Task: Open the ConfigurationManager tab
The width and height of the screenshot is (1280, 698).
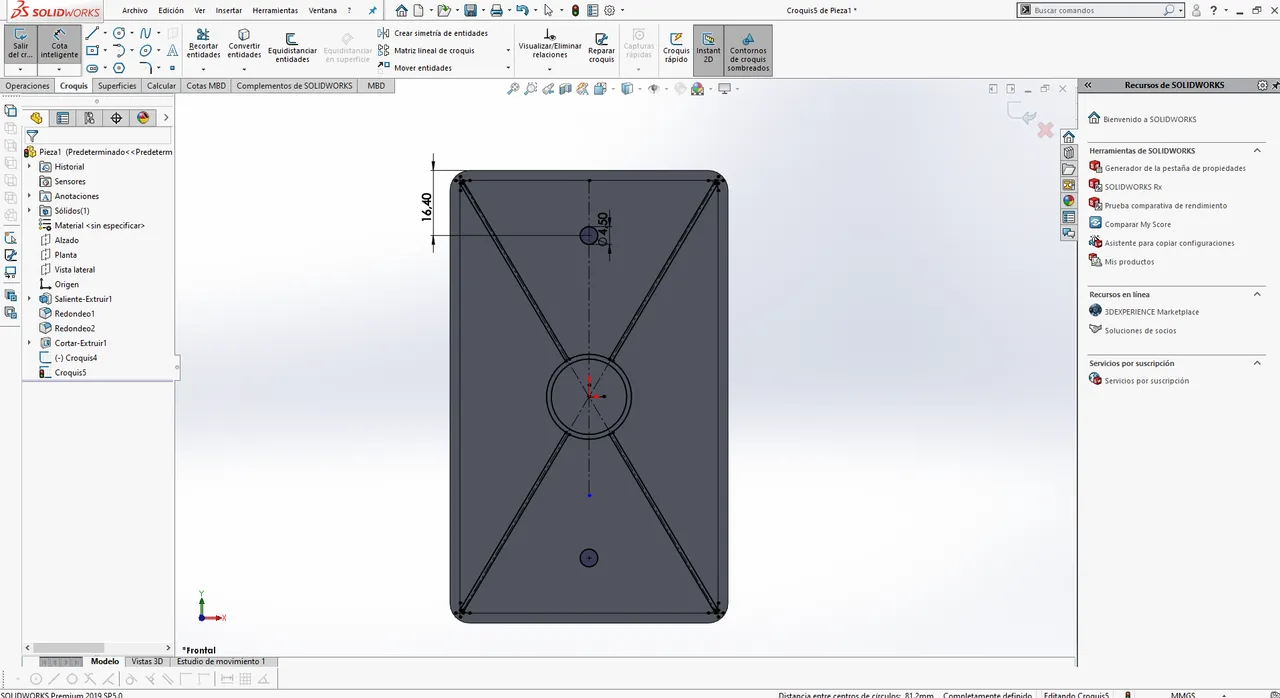Action: (89, 118)
